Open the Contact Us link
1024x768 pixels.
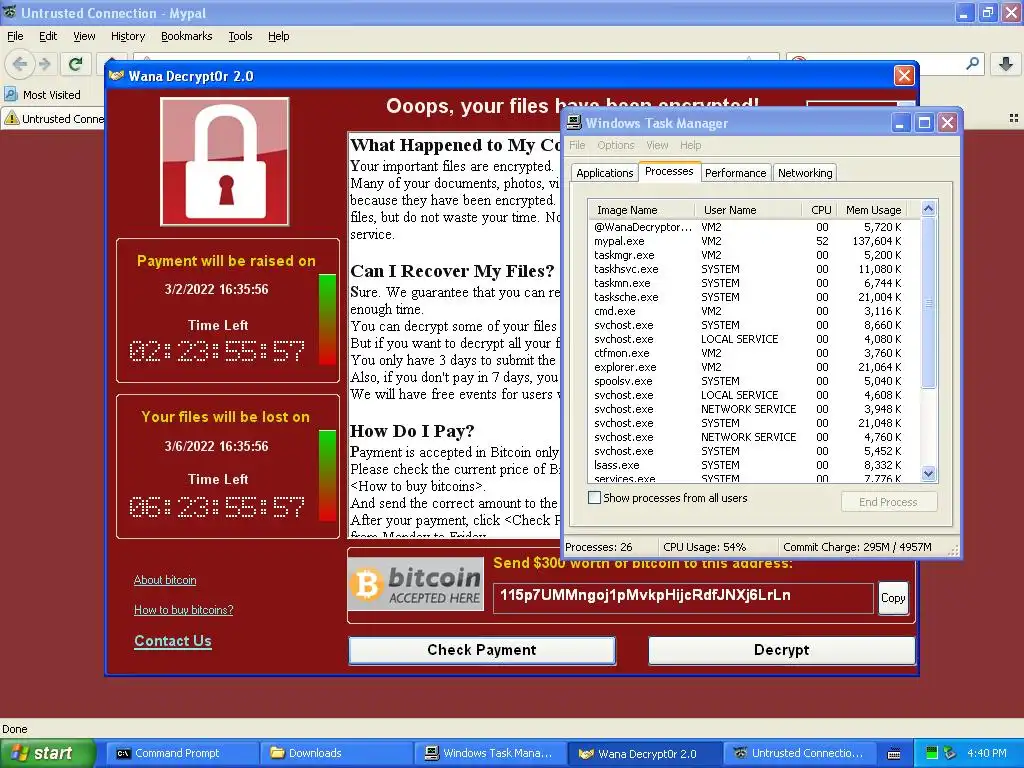click(172, 641)
